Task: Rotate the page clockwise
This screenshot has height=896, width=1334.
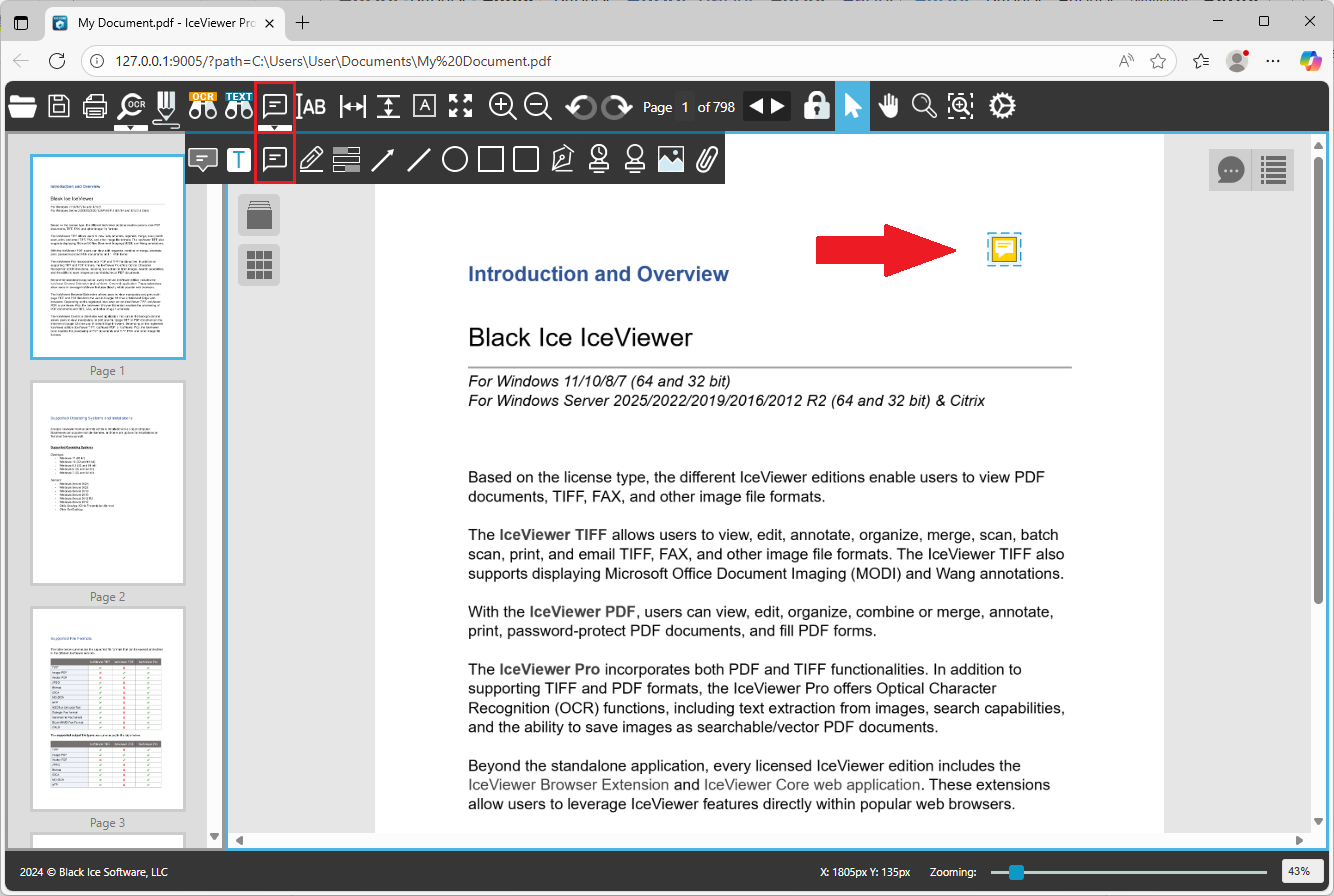Action: click(x=617, y=106)
